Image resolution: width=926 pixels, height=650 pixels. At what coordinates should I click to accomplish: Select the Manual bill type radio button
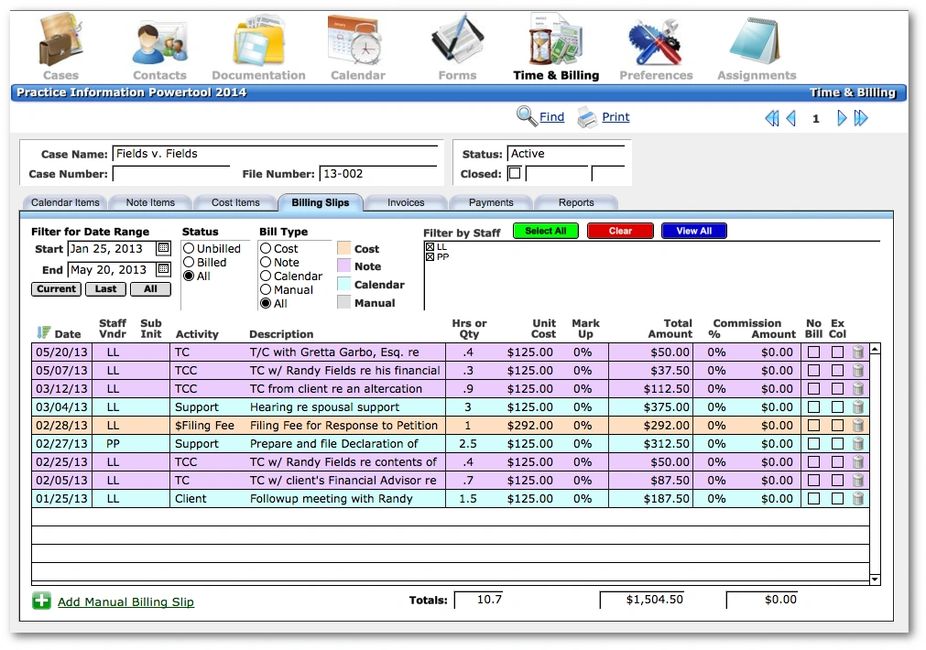(266, 289)
